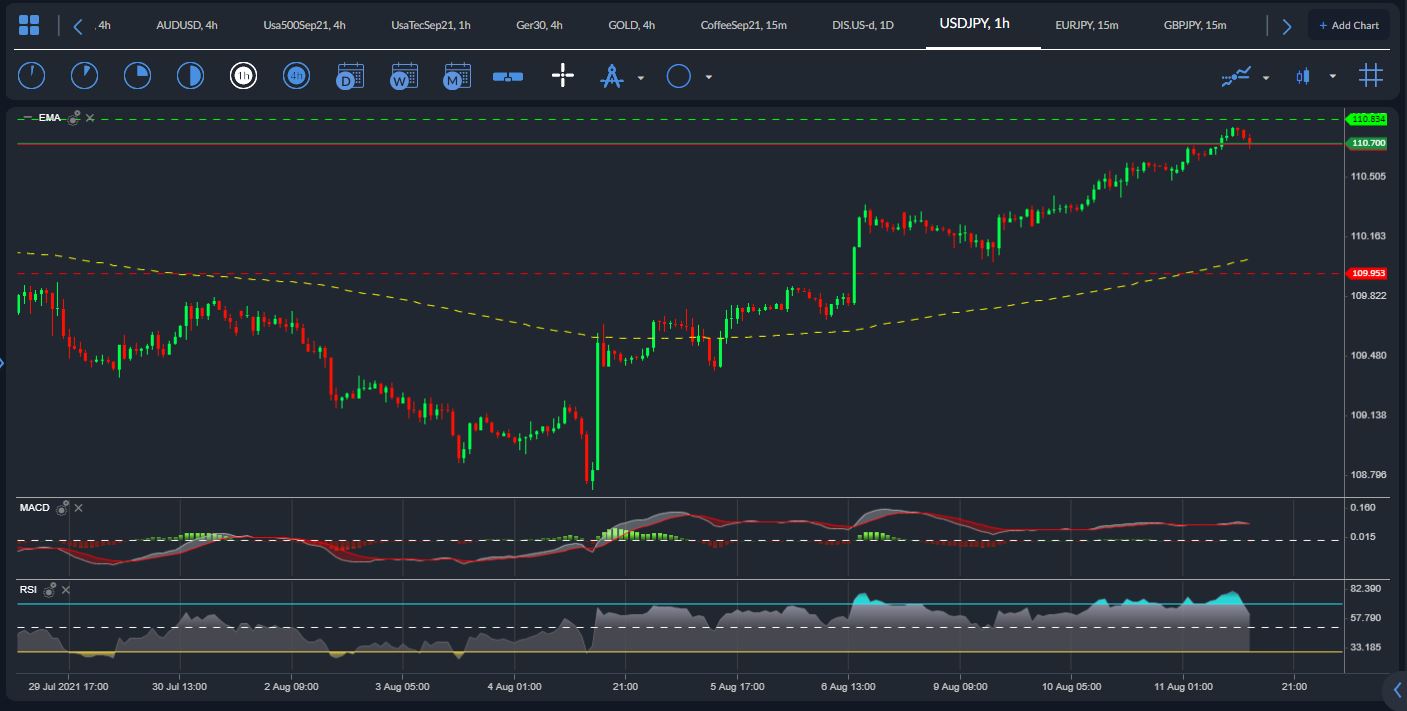
Task: Click the 11 Aug 01:00 time label
Action: (x=1182, y=687)
